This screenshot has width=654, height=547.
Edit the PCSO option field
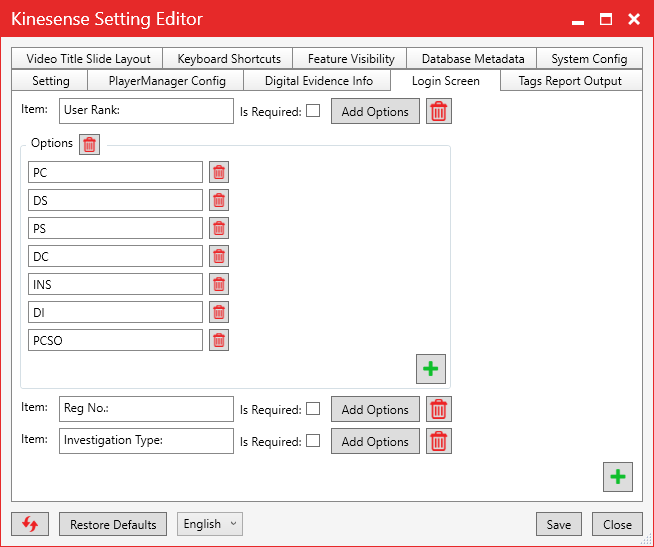tap(116, 340)
